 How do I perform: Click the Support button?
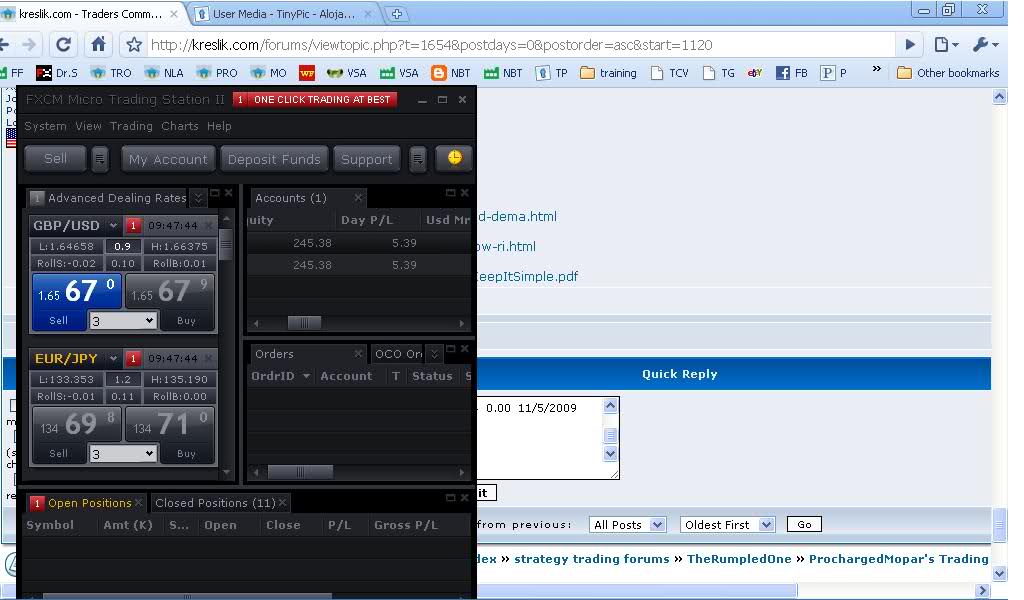tap(366, 159)
